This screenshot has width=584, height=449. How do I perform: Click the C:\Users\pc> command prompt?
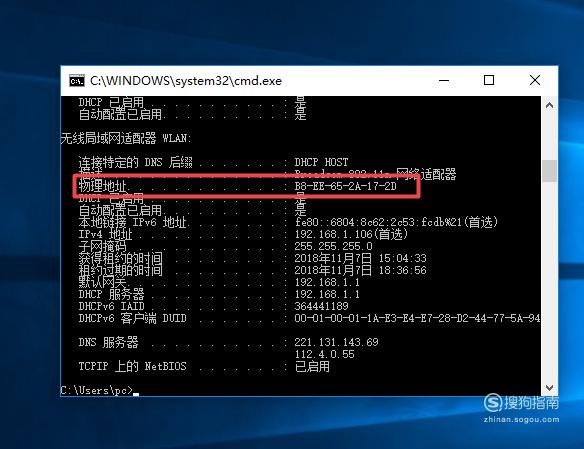(x=97, y=390)
